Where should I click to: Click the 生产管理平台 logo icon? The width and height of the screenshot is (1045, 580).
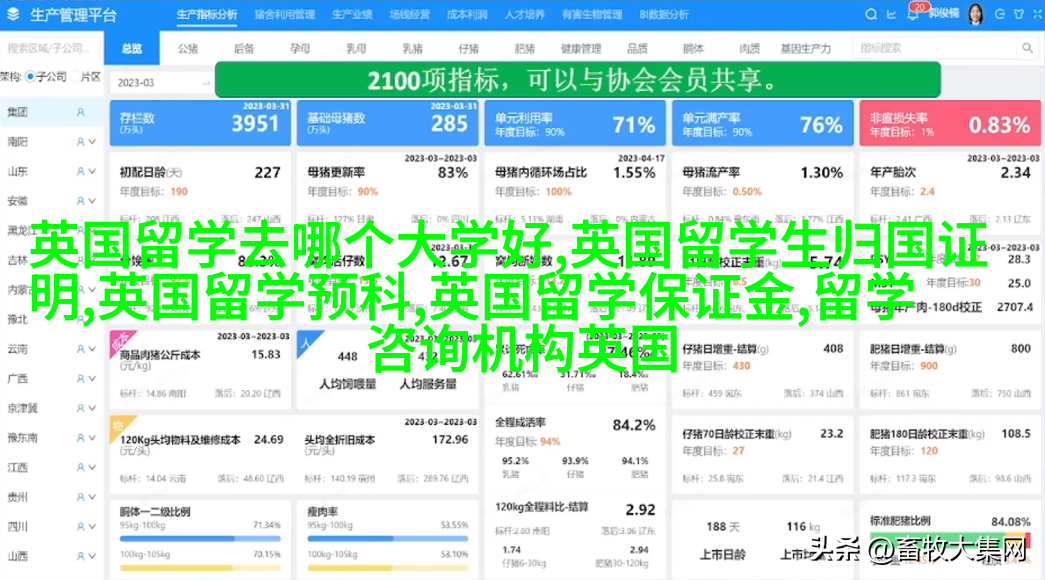[13, 14]
